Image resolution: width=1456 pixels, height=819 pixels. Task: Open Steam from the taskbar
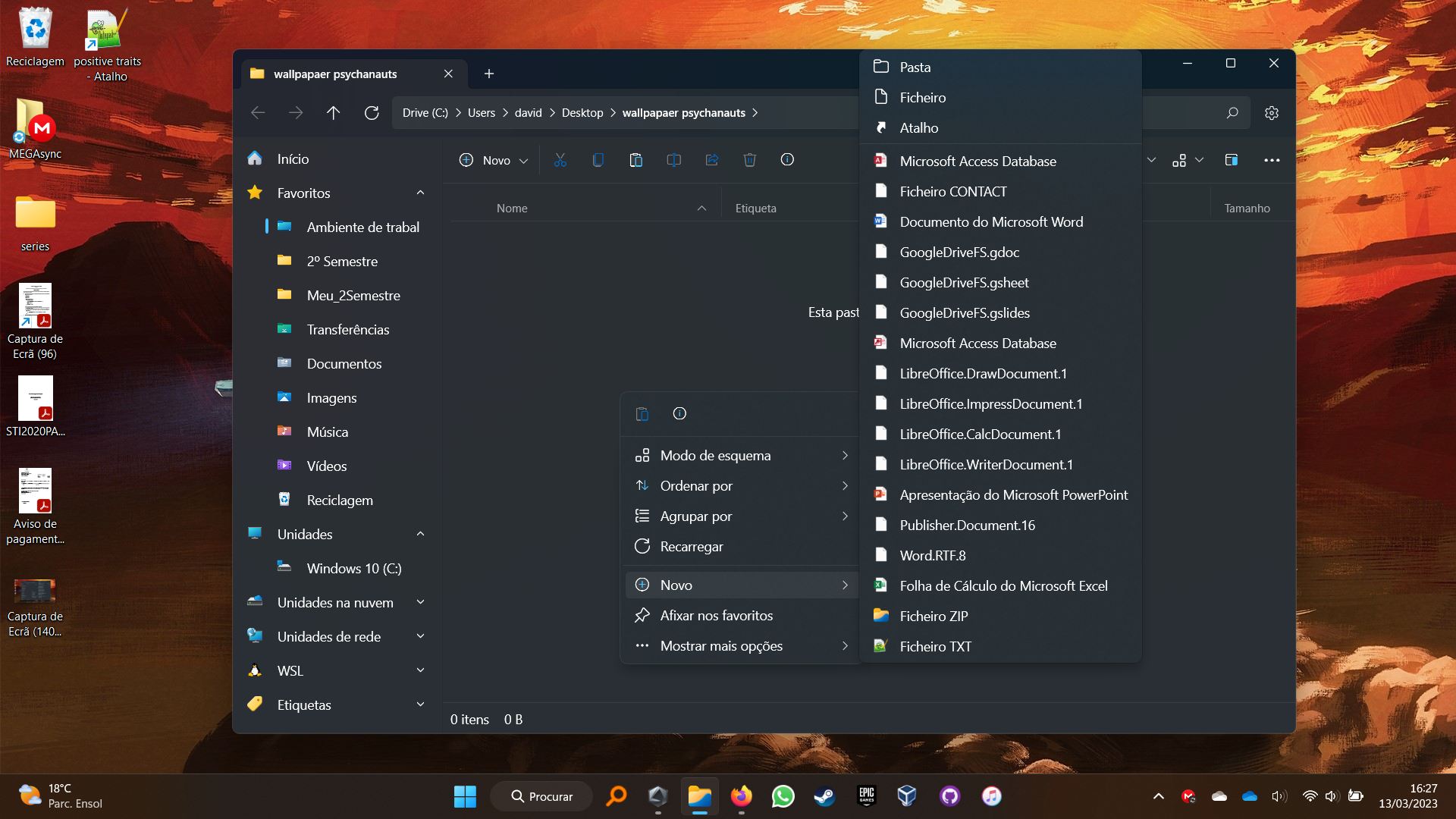pos(824,796)
